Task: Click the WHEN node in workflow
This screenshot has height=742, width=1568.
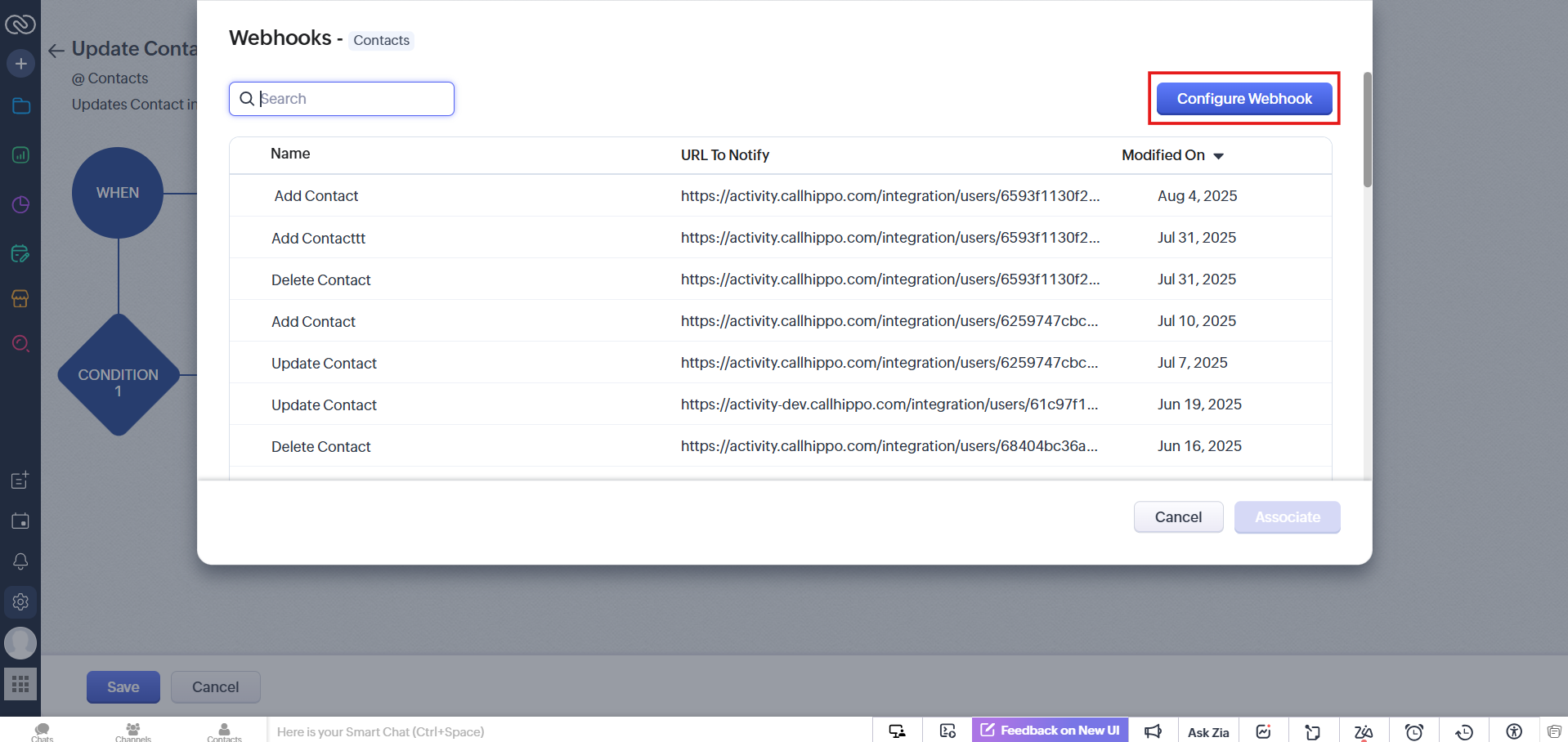Action: click(118, 193)
